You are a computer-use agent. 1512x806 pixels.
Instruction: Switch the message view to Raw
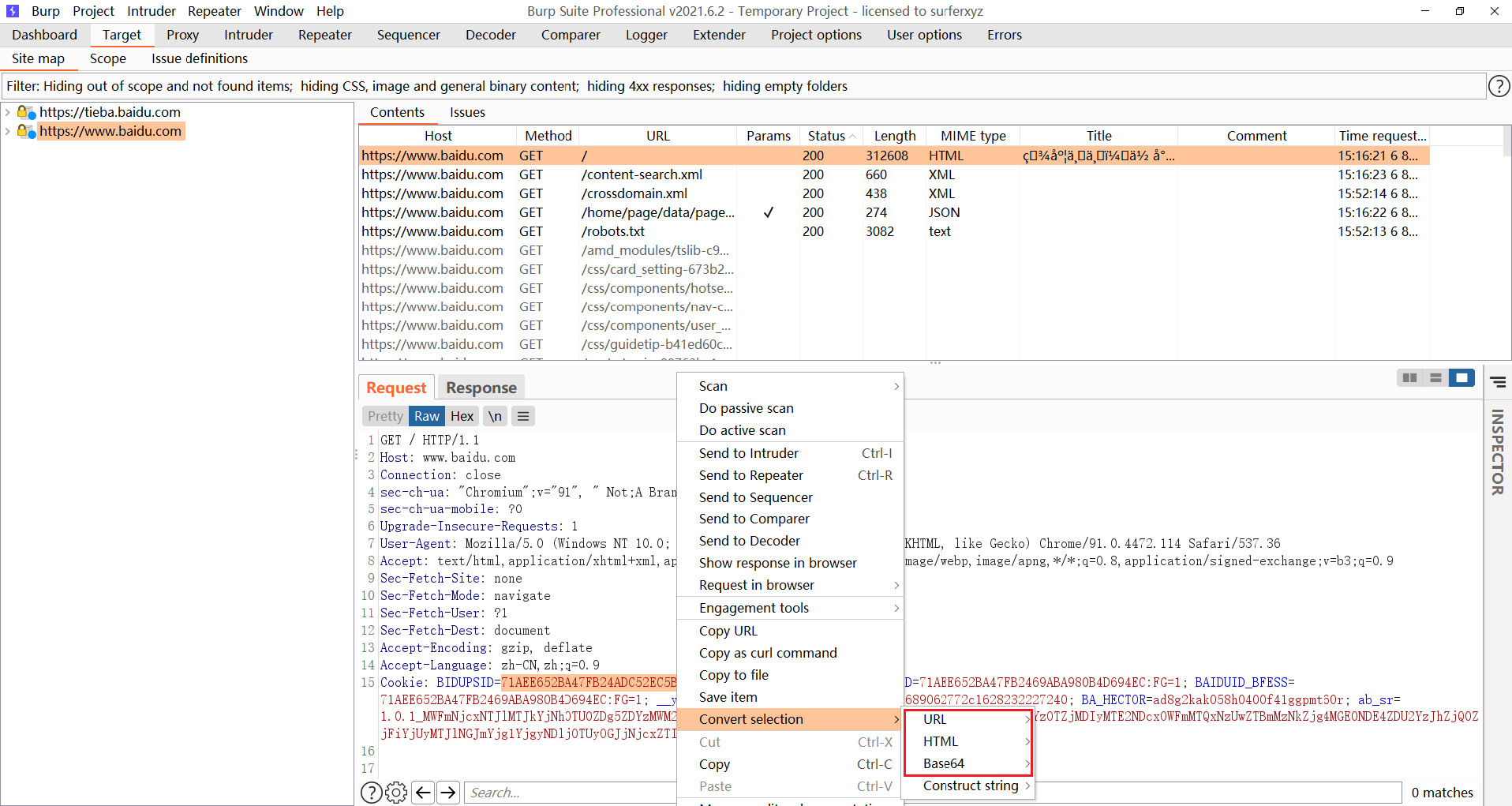(427, 416)
